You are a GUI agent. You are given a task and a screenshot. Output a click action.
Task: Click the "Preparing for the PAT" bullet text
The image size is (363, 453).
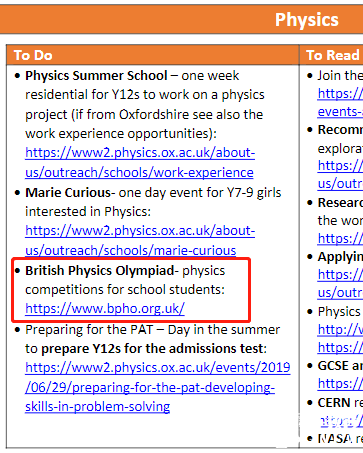[x=89, y=330]
